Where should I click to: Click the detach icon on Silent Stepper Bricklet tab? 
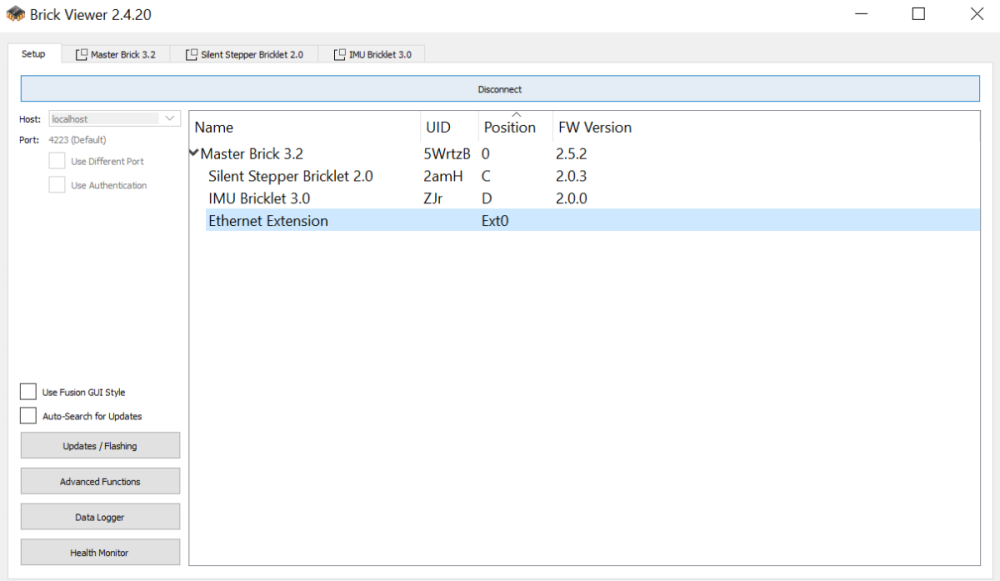192,55
